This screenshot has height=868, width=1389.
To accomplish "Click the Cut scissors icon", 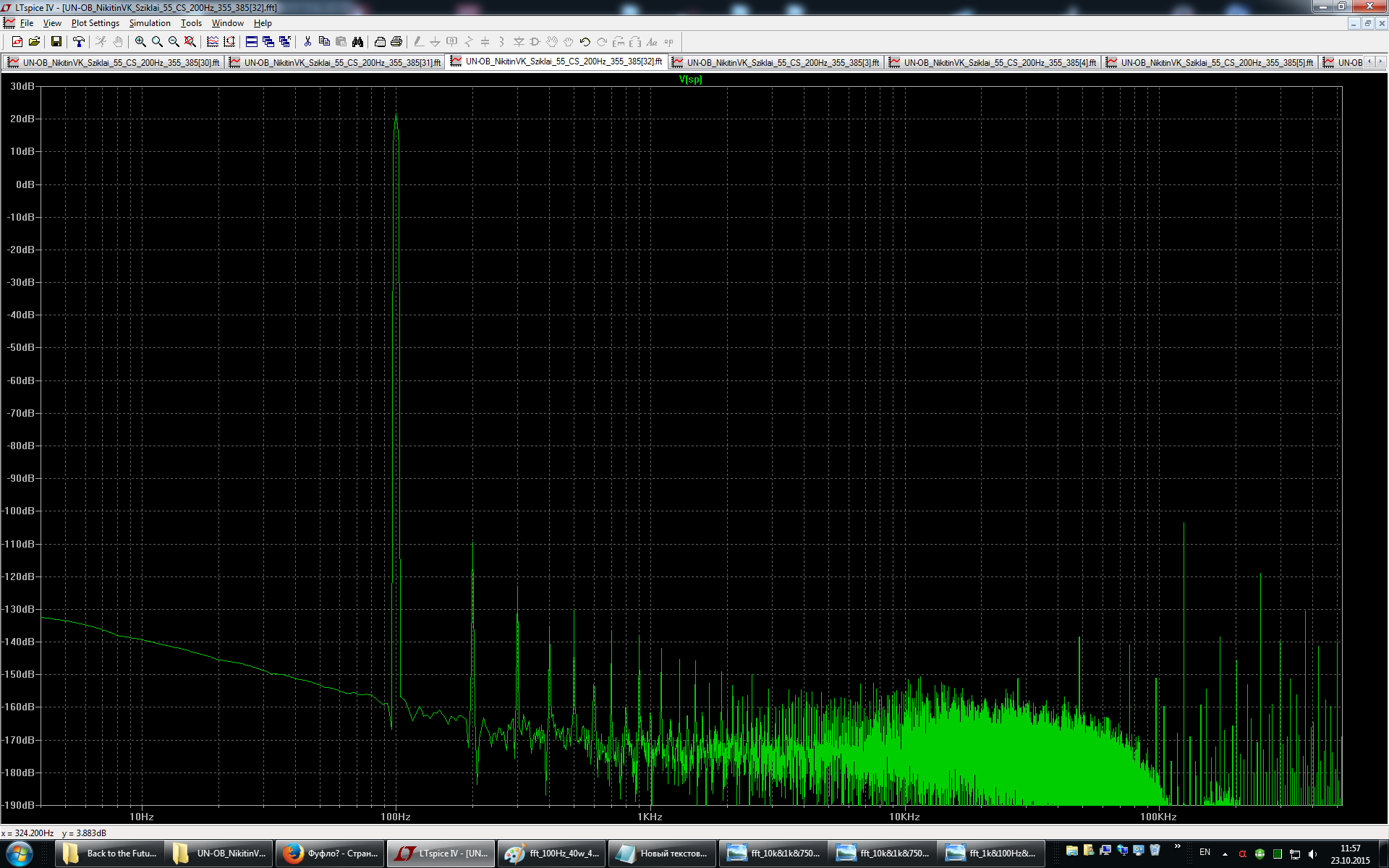I will [x=307, y=42].
